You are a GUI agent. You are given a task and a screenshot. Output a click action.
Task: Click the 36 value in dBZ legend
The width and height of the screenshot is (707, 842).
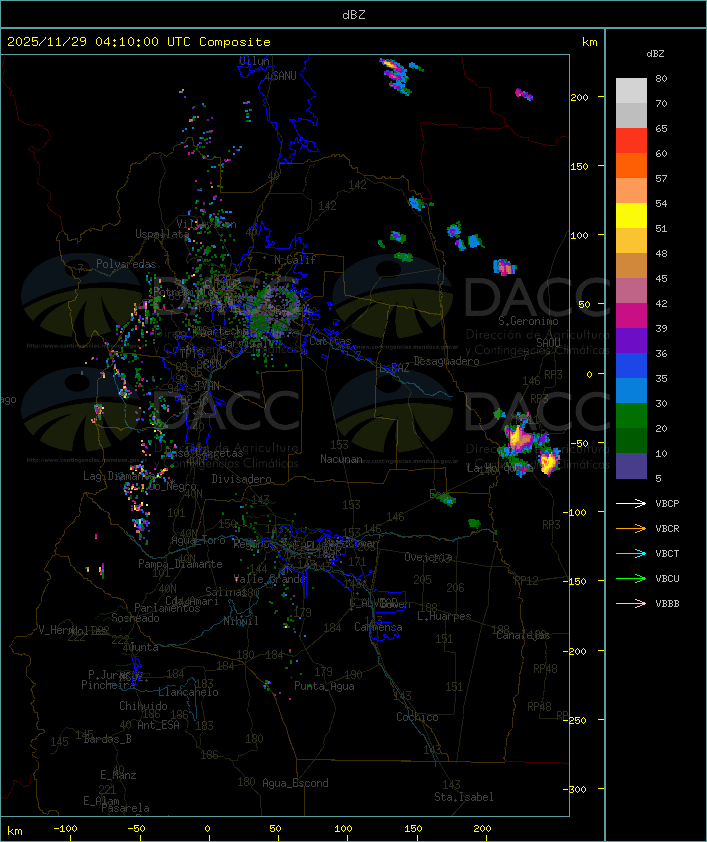click(x=661, y=354)
